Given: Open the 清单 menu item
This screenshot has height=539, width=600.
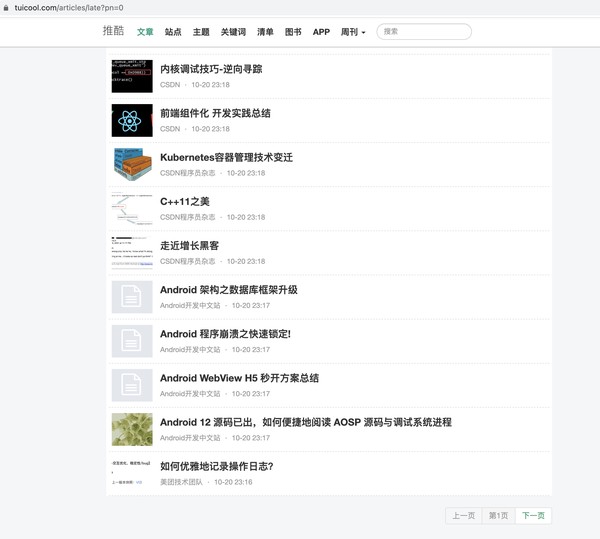Looking at the screenshot, I should pos(265,32).
